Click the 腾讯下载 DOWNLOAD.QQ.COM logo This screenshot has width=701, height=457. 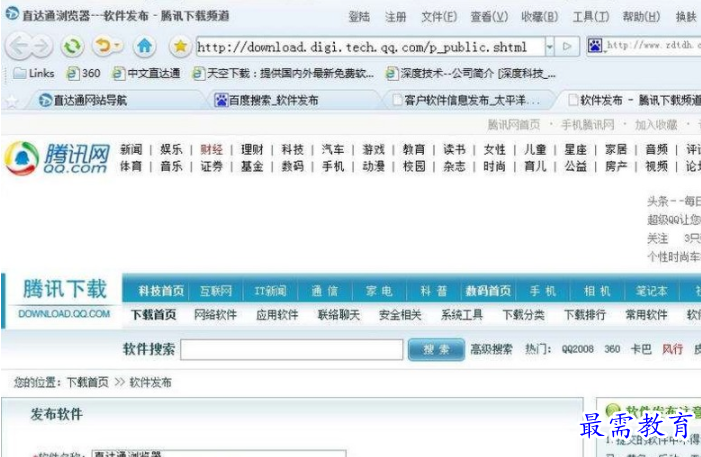(64, 299)
